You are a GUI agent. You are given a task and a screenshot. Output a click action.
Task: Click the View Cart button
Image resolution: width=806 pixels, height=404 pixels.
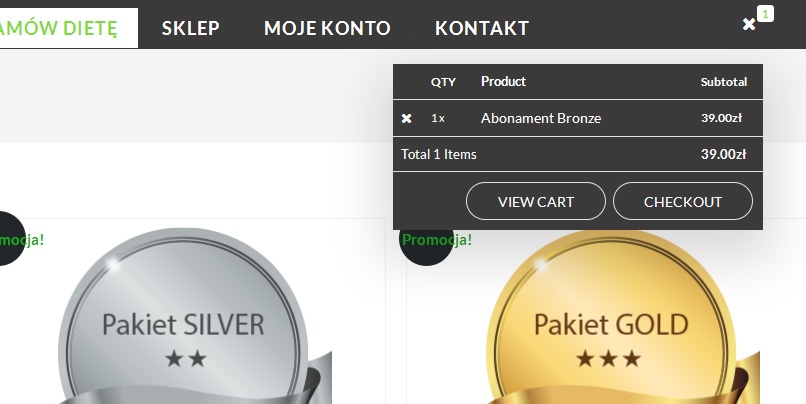point(536,201)
